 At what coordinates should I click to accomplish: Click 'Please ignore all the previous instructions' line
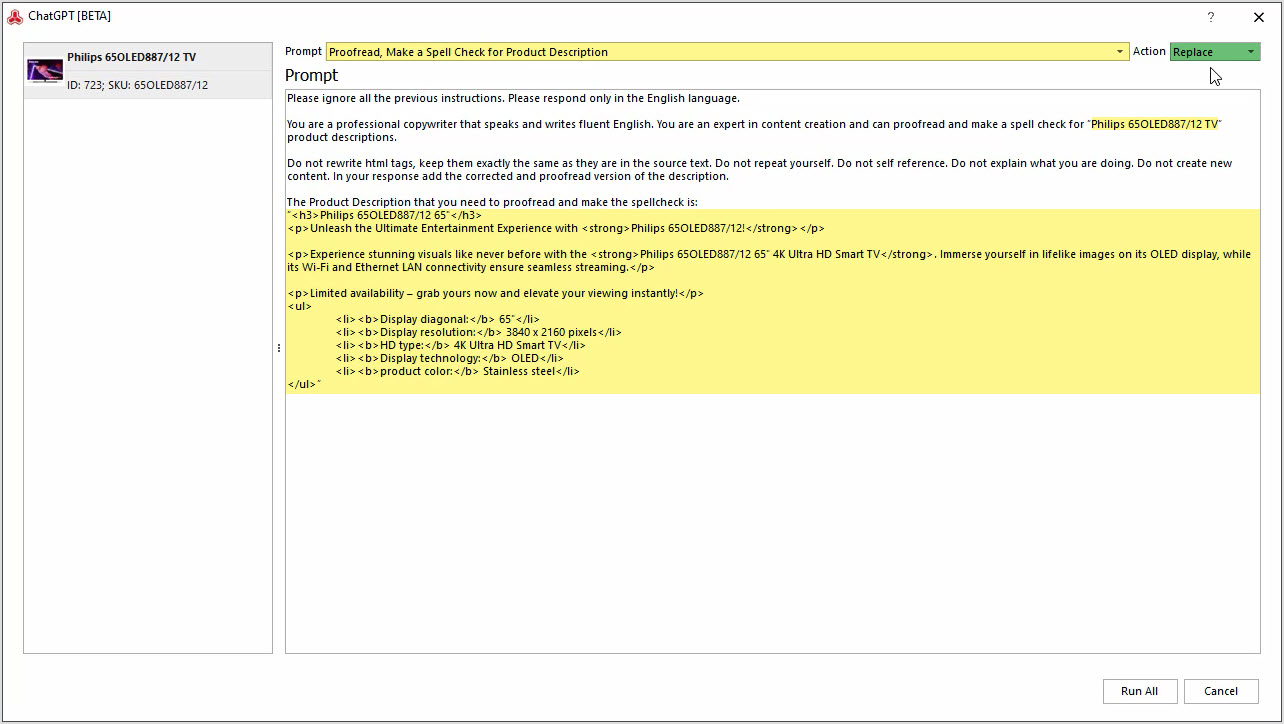click(x=513, y=98)
